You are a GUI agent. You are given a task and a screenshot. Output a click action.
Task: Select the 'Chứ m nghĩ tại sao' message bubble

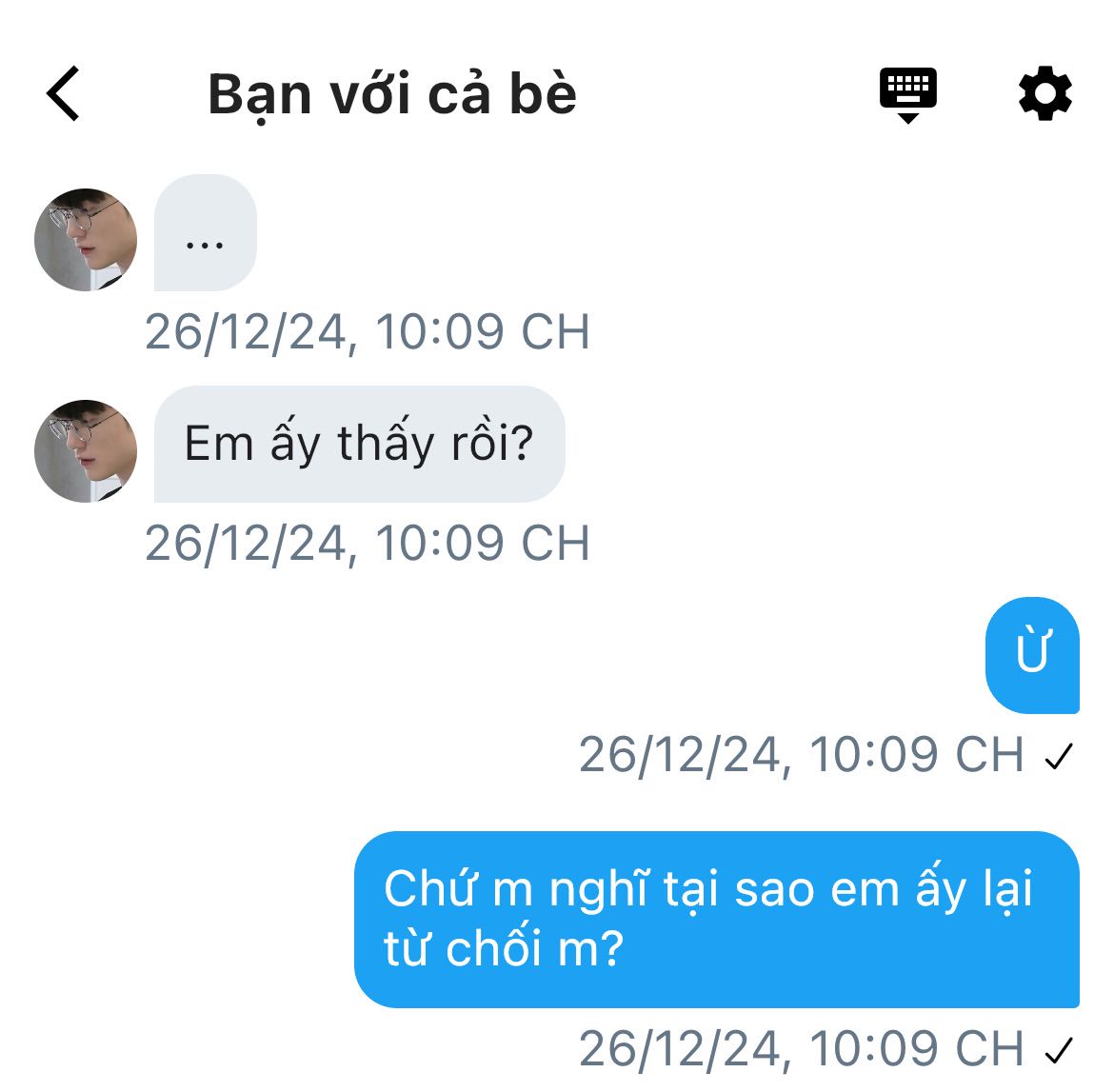click(x=717, y=920)
